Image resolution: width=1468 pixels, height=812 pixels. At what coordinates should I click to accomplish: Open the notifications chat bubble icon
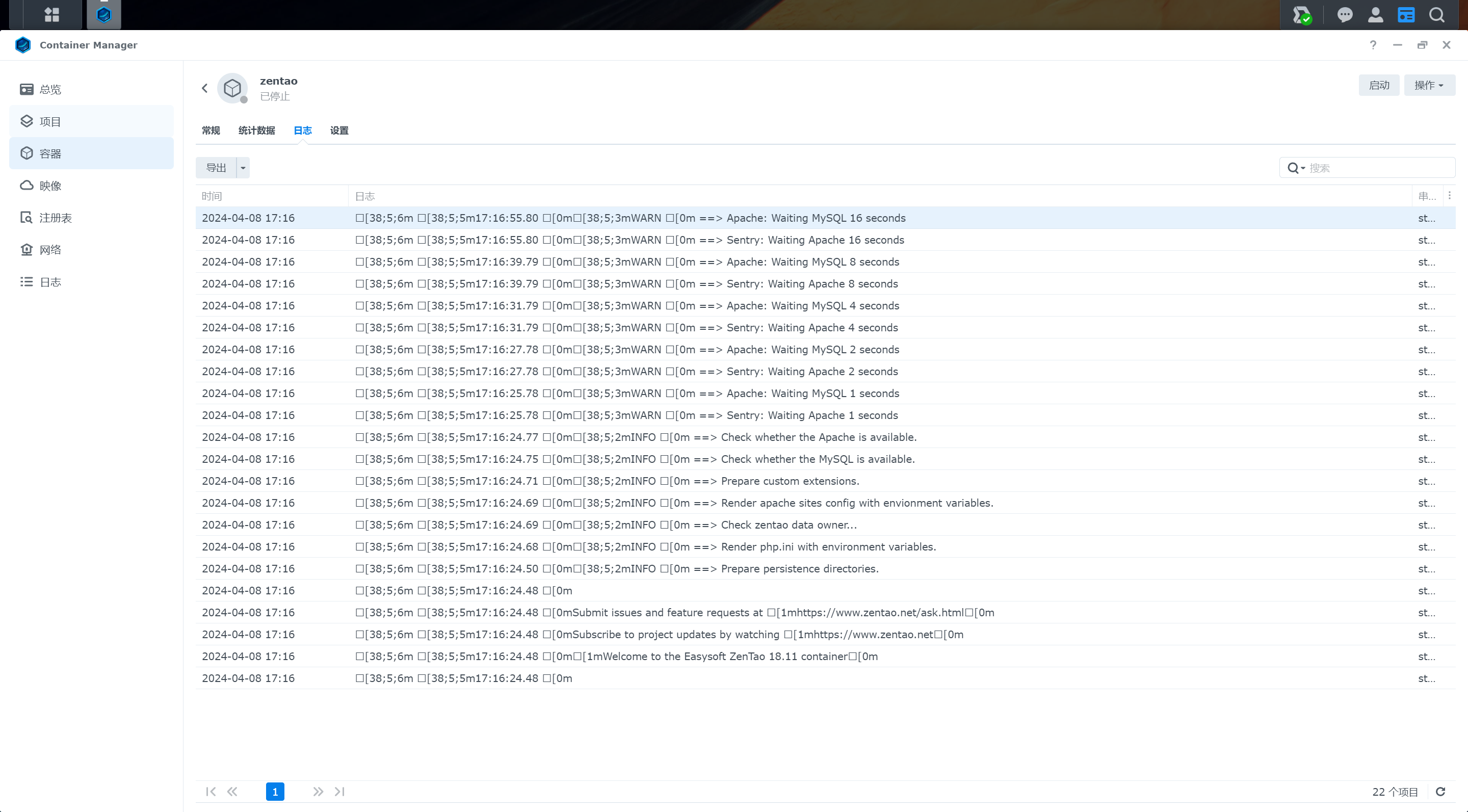coord(1345,15)
